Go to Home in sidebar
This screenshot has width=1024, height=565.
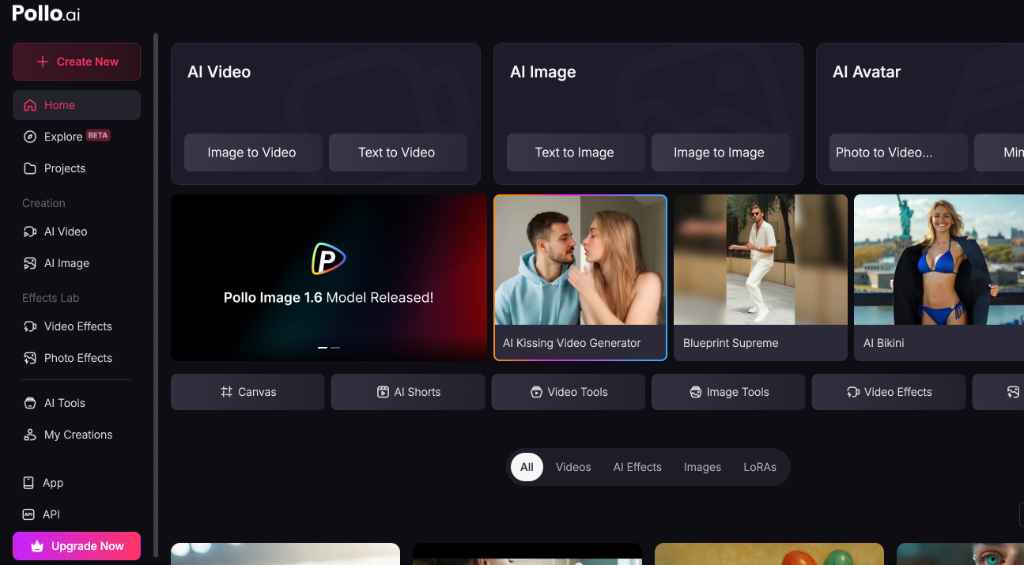[76, 105]
